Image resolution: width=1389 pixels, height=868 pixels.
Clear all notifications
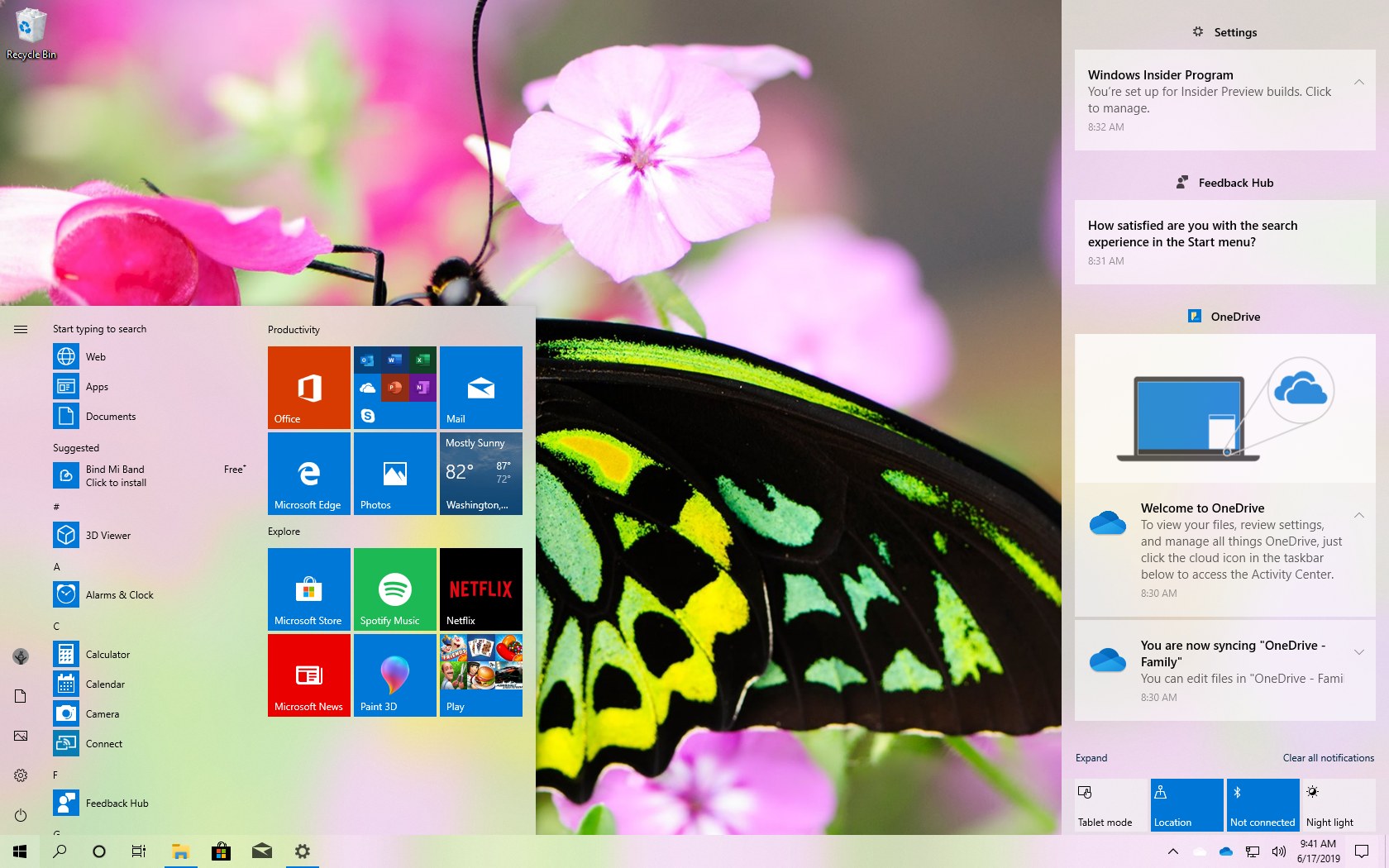[1328, 757]
